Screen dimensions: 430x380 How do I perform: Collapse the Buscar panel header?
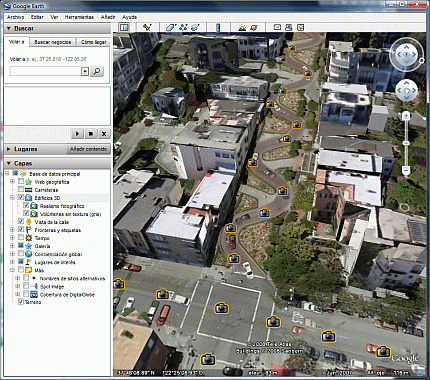[x=57, y=29]
